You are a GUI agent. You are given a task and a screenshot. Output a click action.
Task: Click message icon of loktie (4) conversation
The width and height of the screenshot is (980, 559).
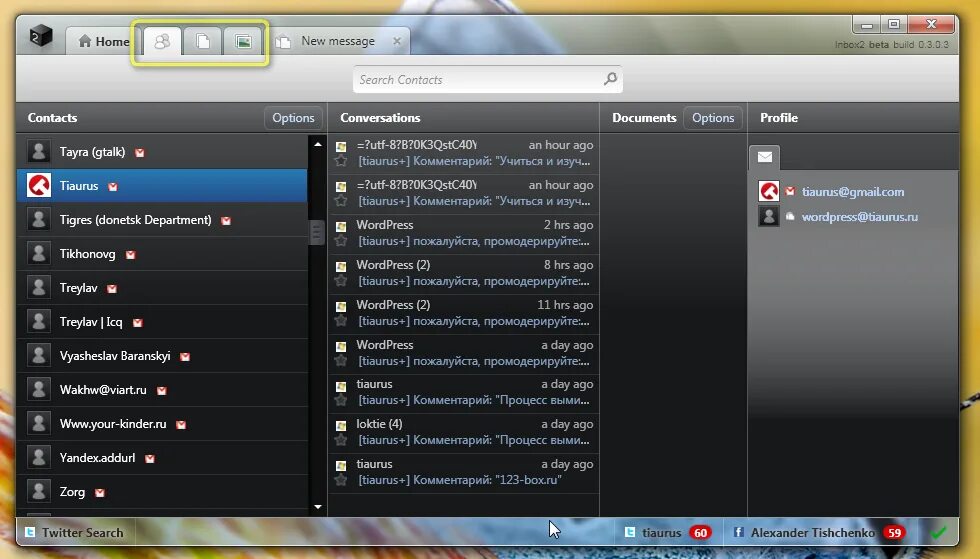click(x=341, y=426)
